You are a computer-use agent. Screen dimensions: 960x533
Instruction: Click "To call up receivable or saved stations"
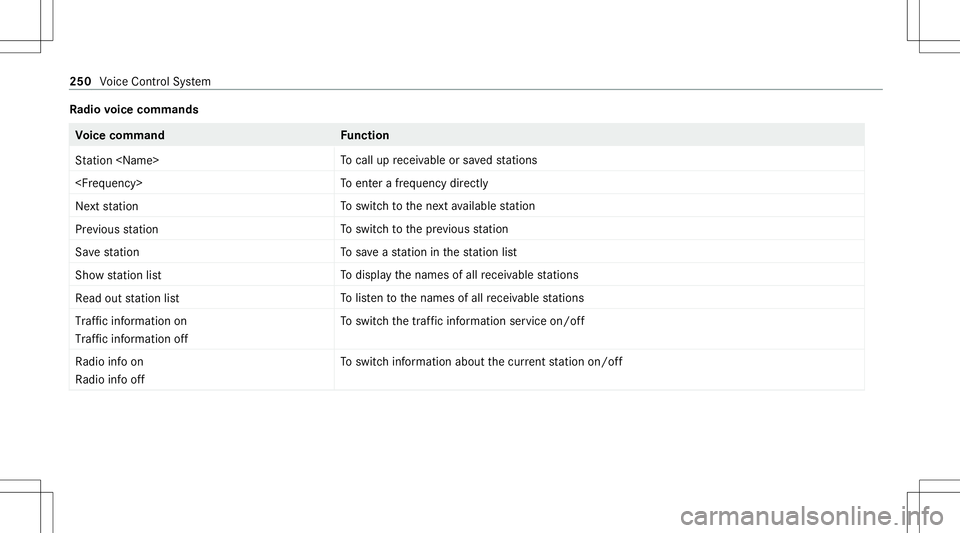[439, 160]
